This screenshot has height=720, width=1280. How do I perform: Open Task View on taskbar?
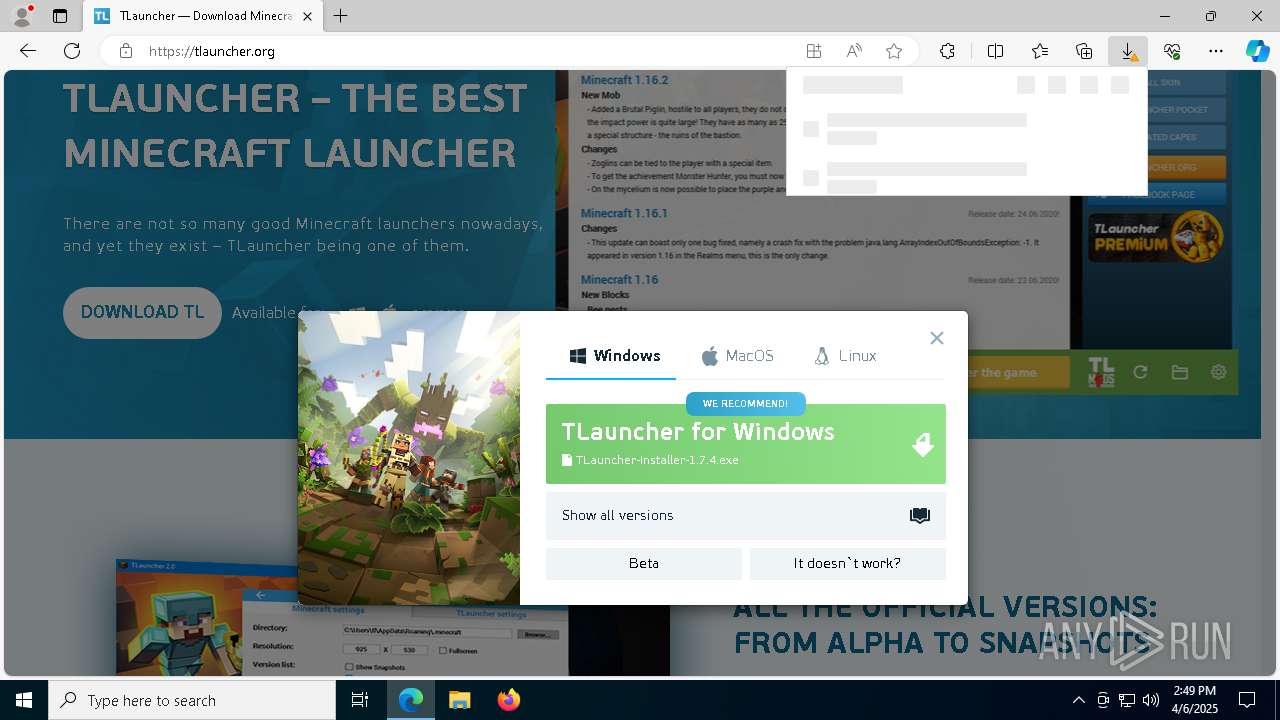(360, 700)
